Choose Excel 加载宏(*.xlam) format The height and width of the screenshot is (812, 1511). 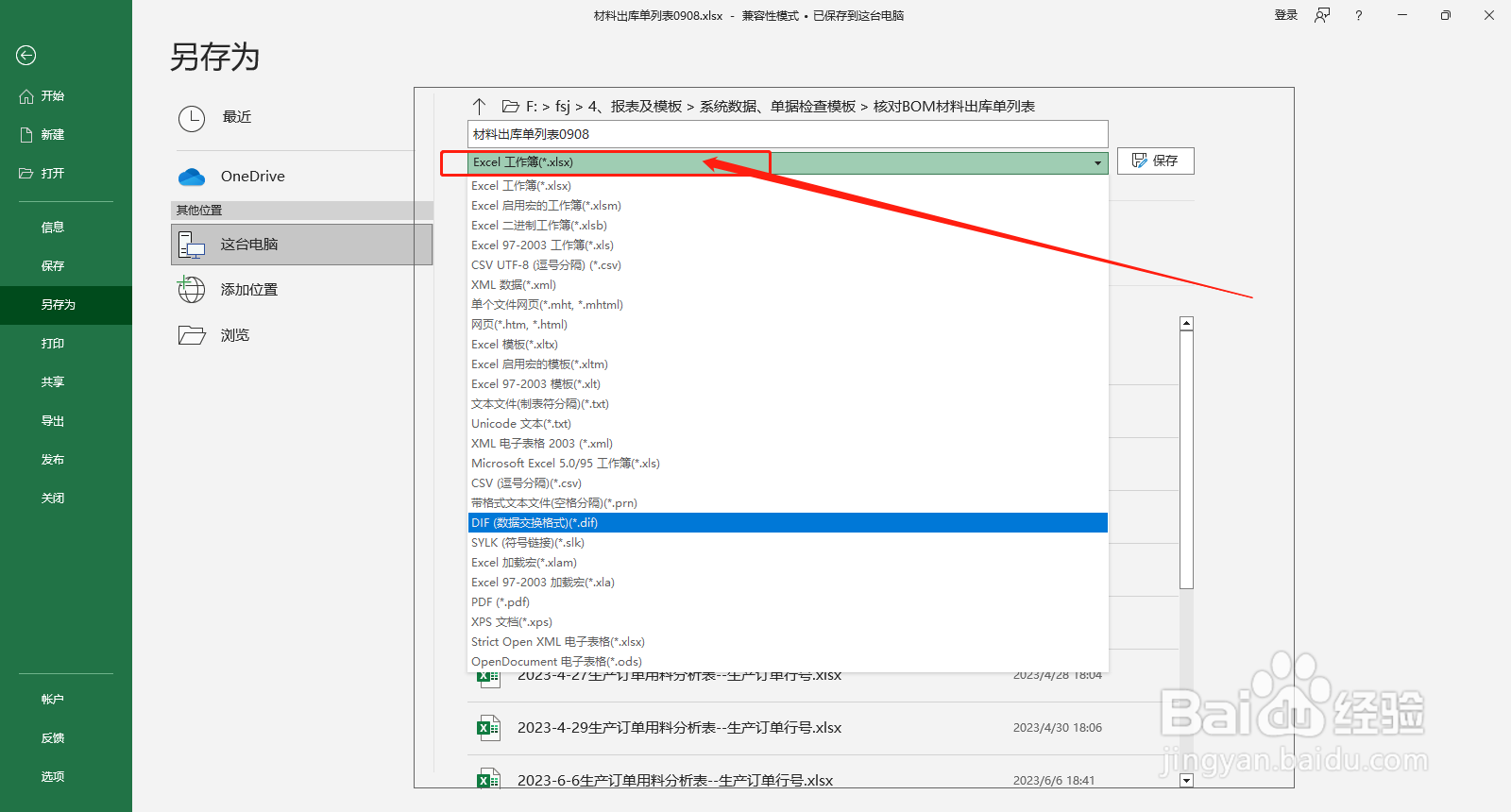click(788, 563)
